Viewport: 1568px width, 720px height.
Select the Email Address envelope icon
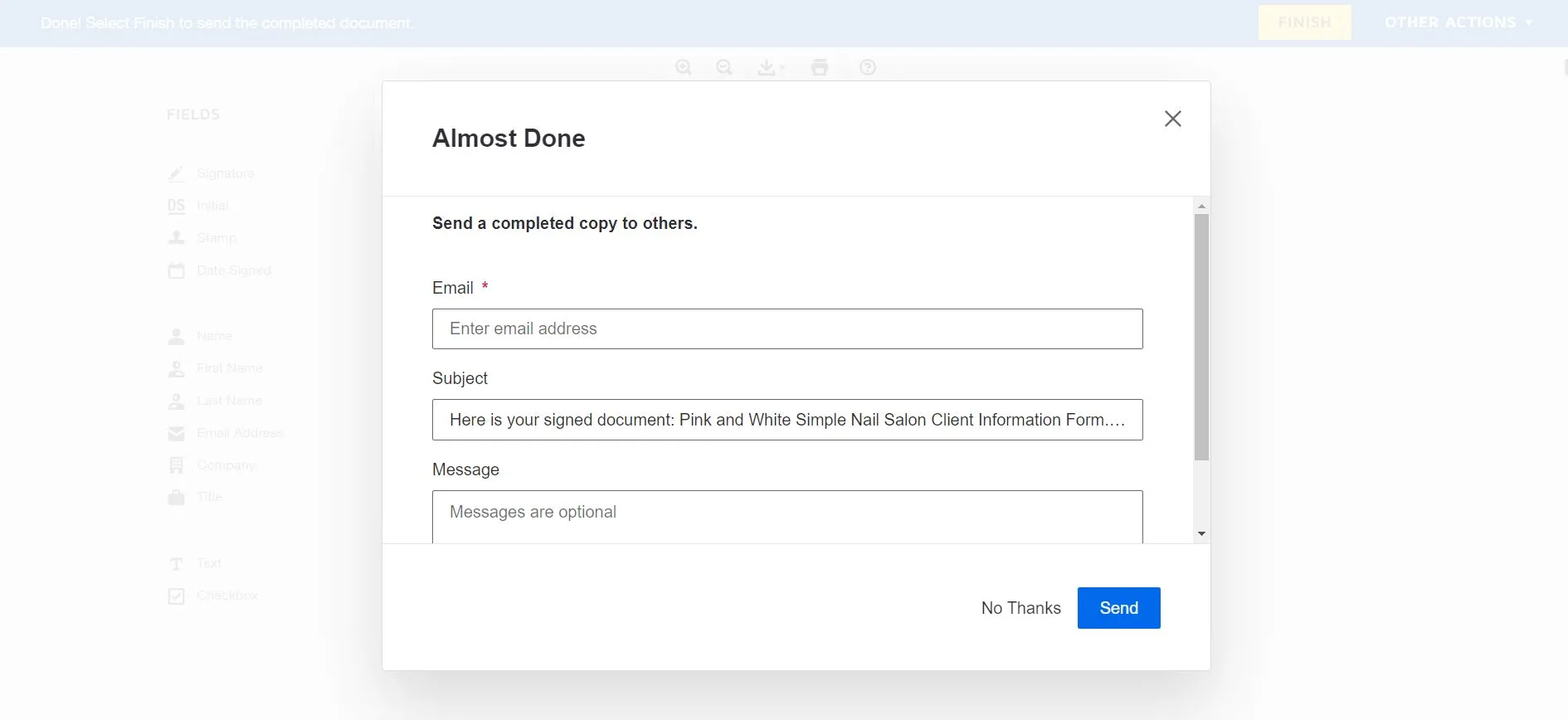pyautogui.click(x=177, y=433)
